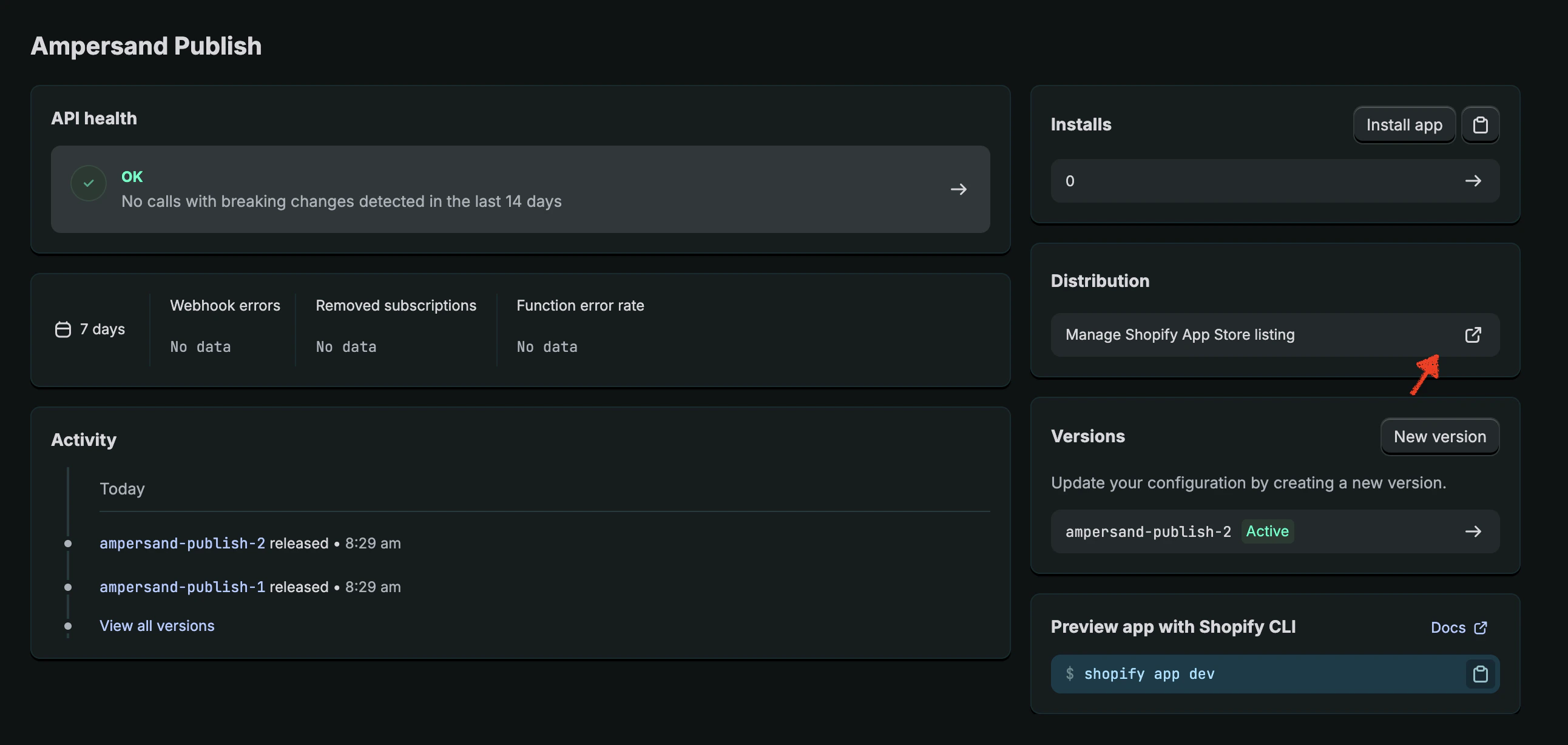Viewport: 1568px width, 745px height.
Task: Click the green OK checkmark icon
Action: tap(87, 183)
